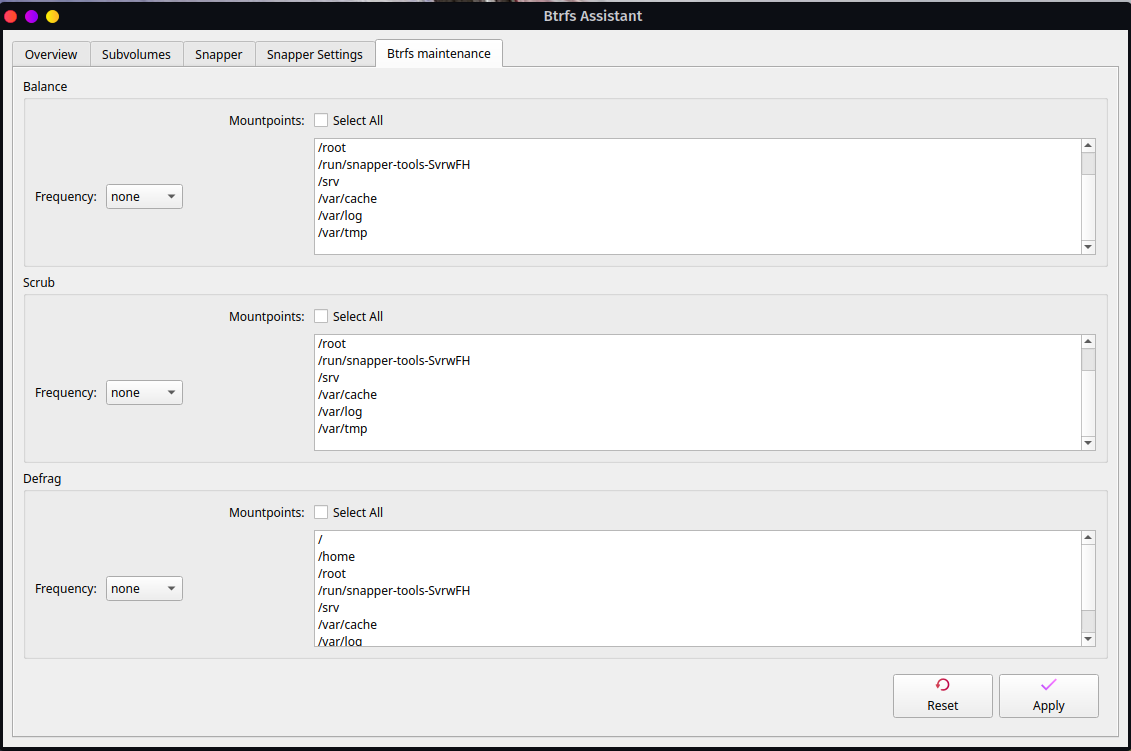Expand the Scrub frequency dropdown
Image resolution: width=1131 pixels, height=751 pixels.
[x=144, y=392]
